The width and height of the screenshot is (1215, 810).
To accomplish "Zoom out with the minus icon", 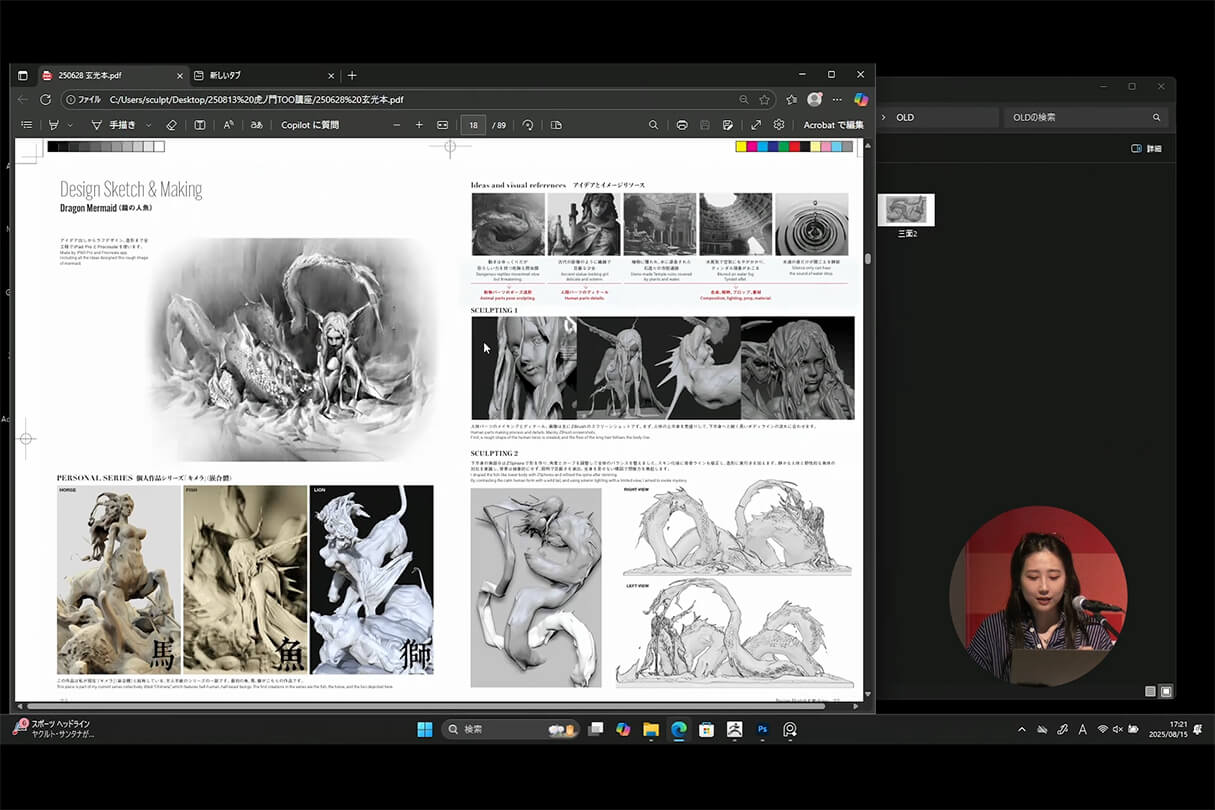I will [x=396, y=125].
